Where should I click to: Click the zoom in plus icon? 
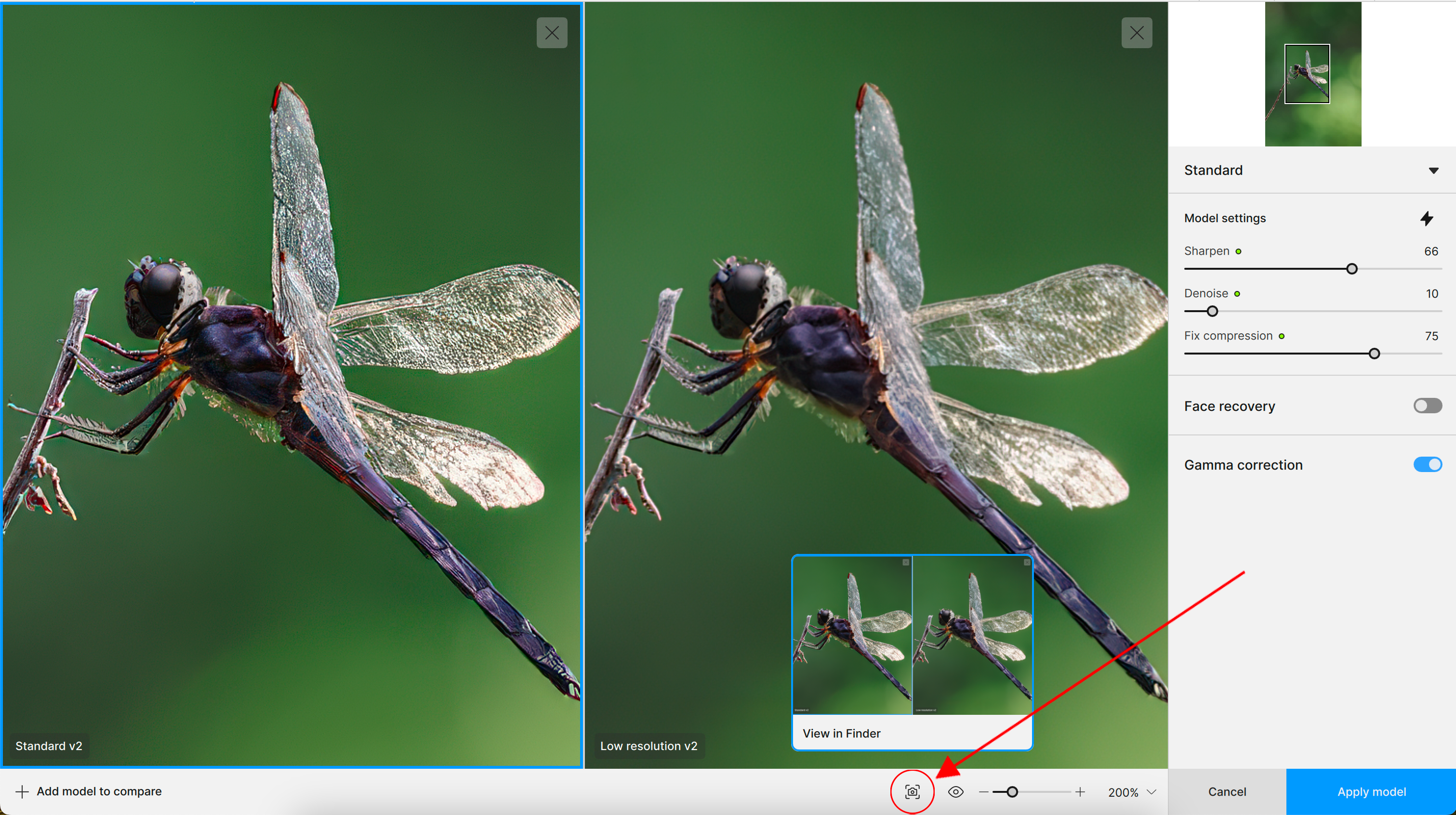(1080, 792)
